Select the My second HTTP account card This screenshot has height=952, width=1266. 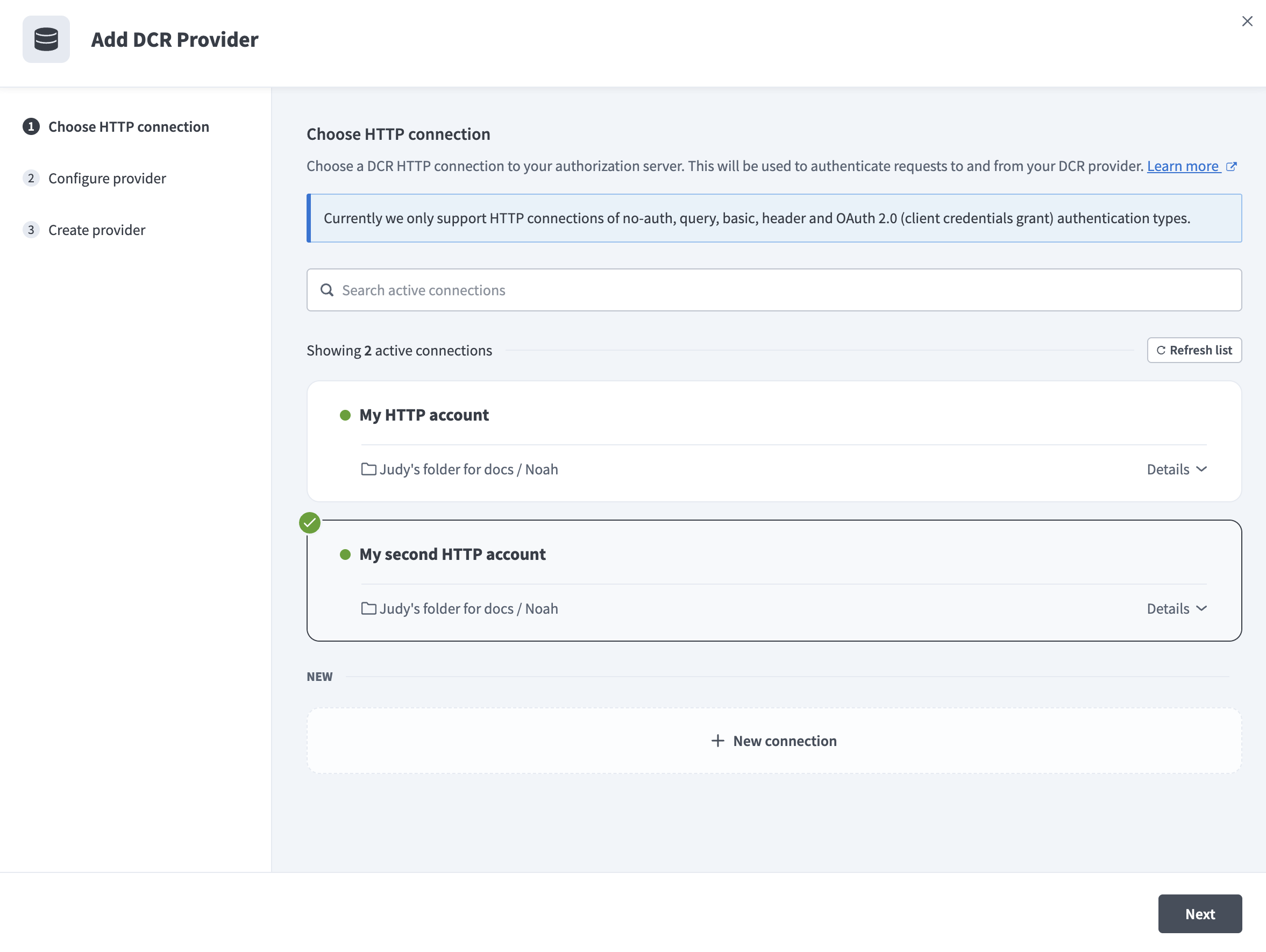(x=774, y=580)
